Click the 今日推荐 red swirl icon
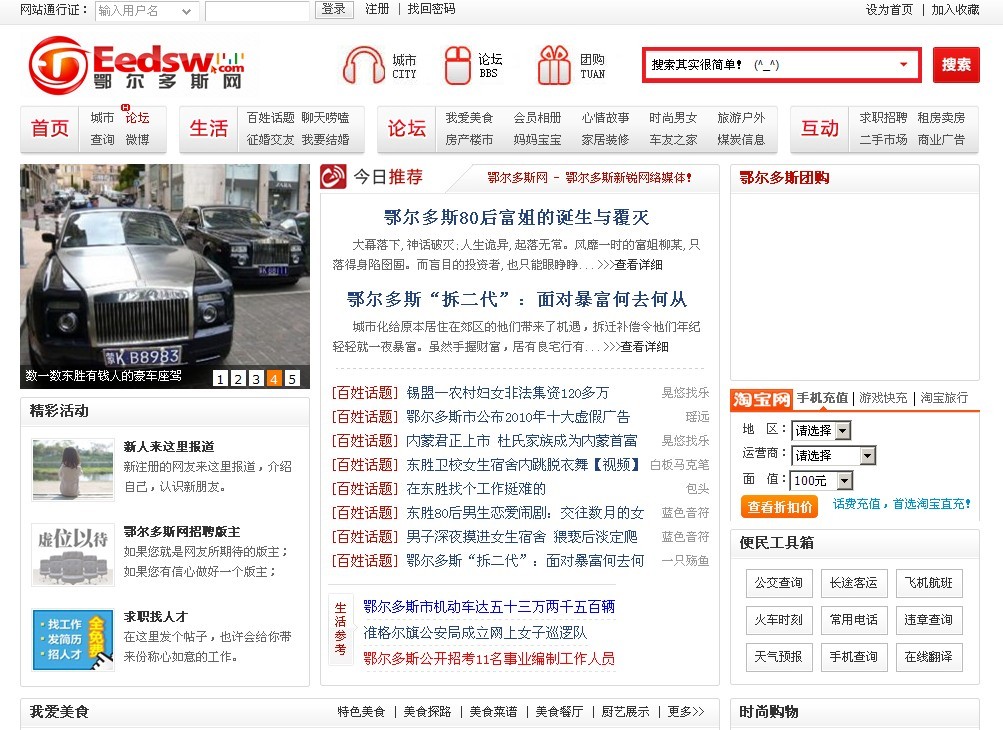Screen dimensions: 1003x730 coord(333,177)
